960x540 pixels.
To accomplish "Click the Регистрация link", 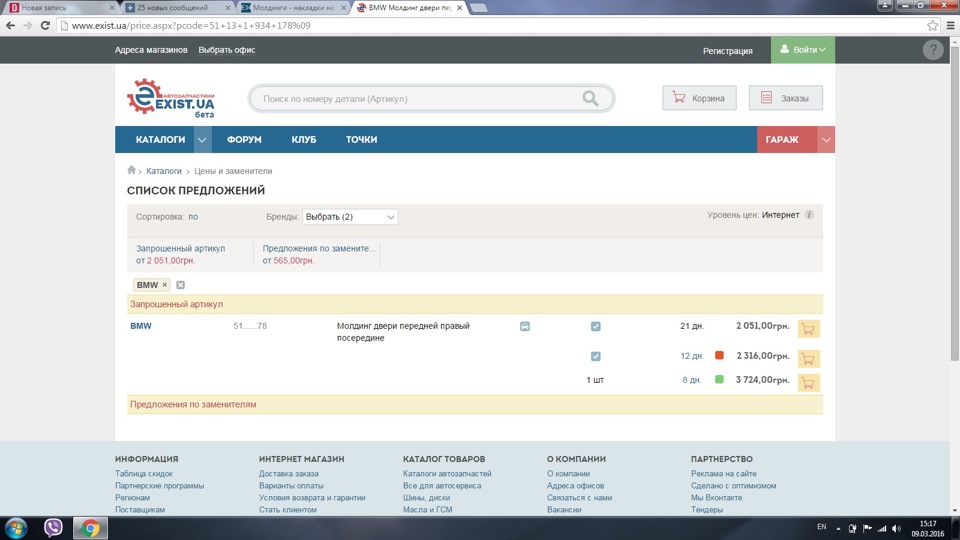I will 727,50.
